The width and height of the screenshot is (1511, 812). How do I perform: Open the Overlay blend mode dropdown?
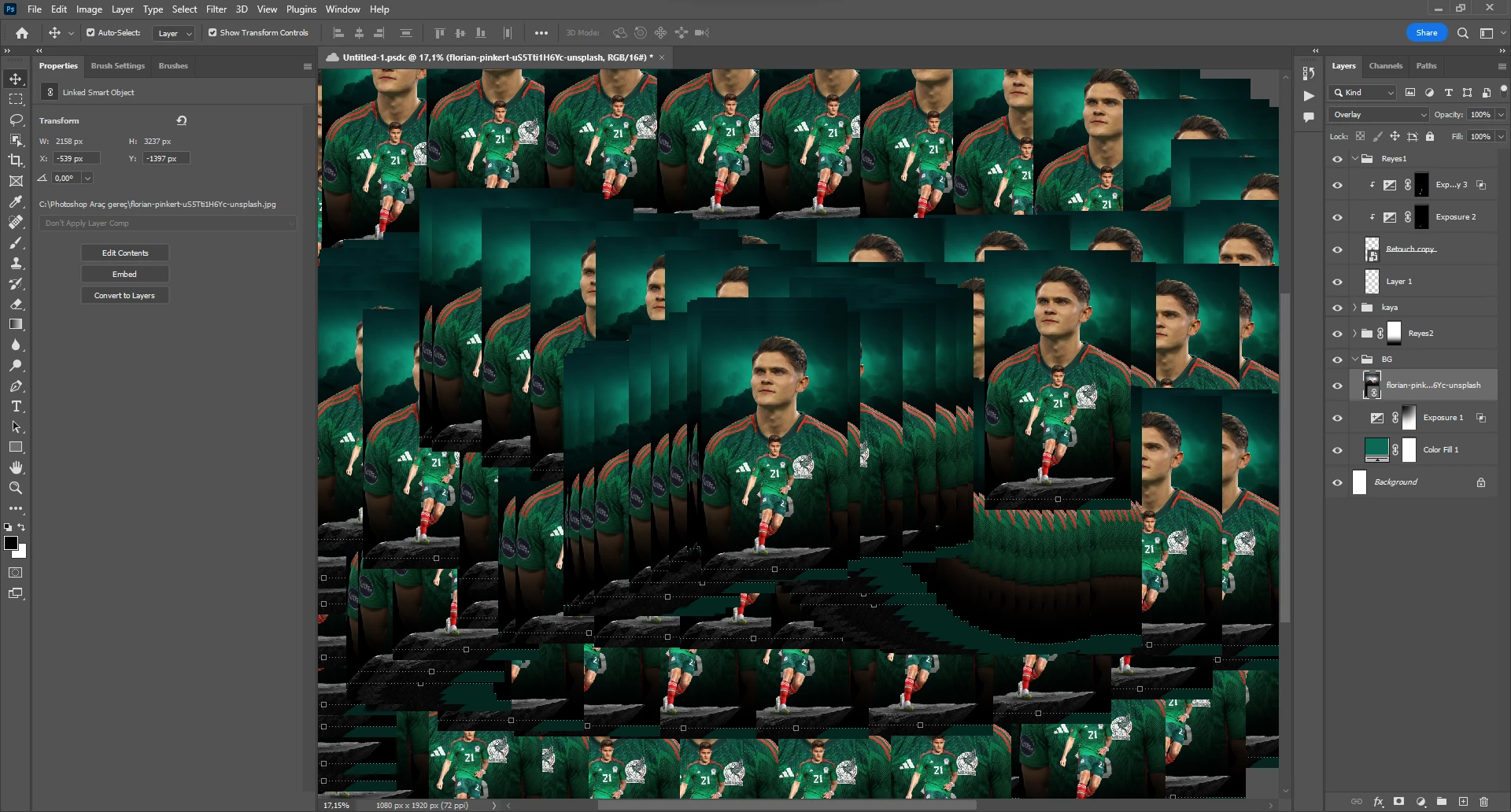click(x=1378, y=115)
